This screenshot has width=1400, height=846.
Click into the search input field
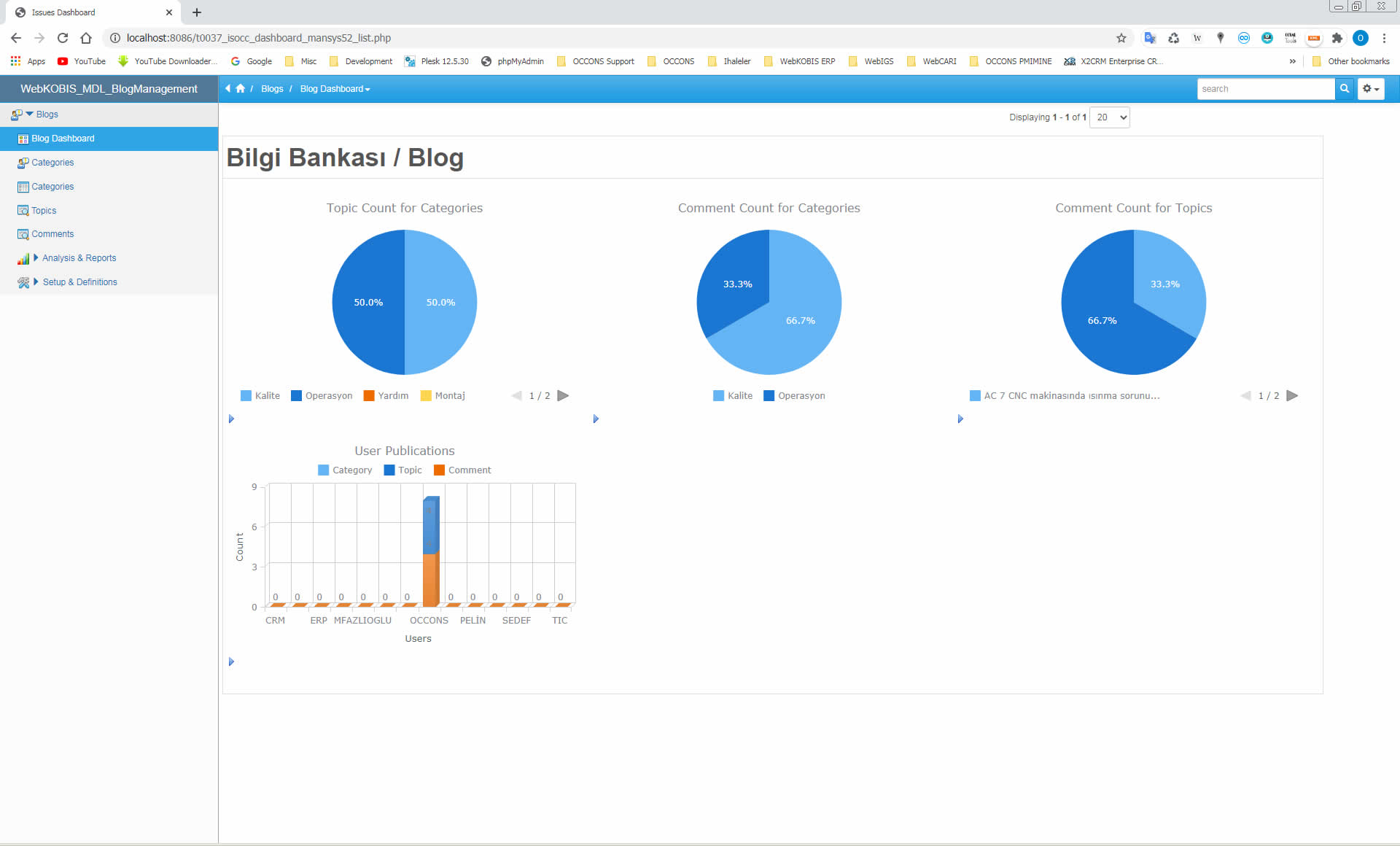[1265, 89]
